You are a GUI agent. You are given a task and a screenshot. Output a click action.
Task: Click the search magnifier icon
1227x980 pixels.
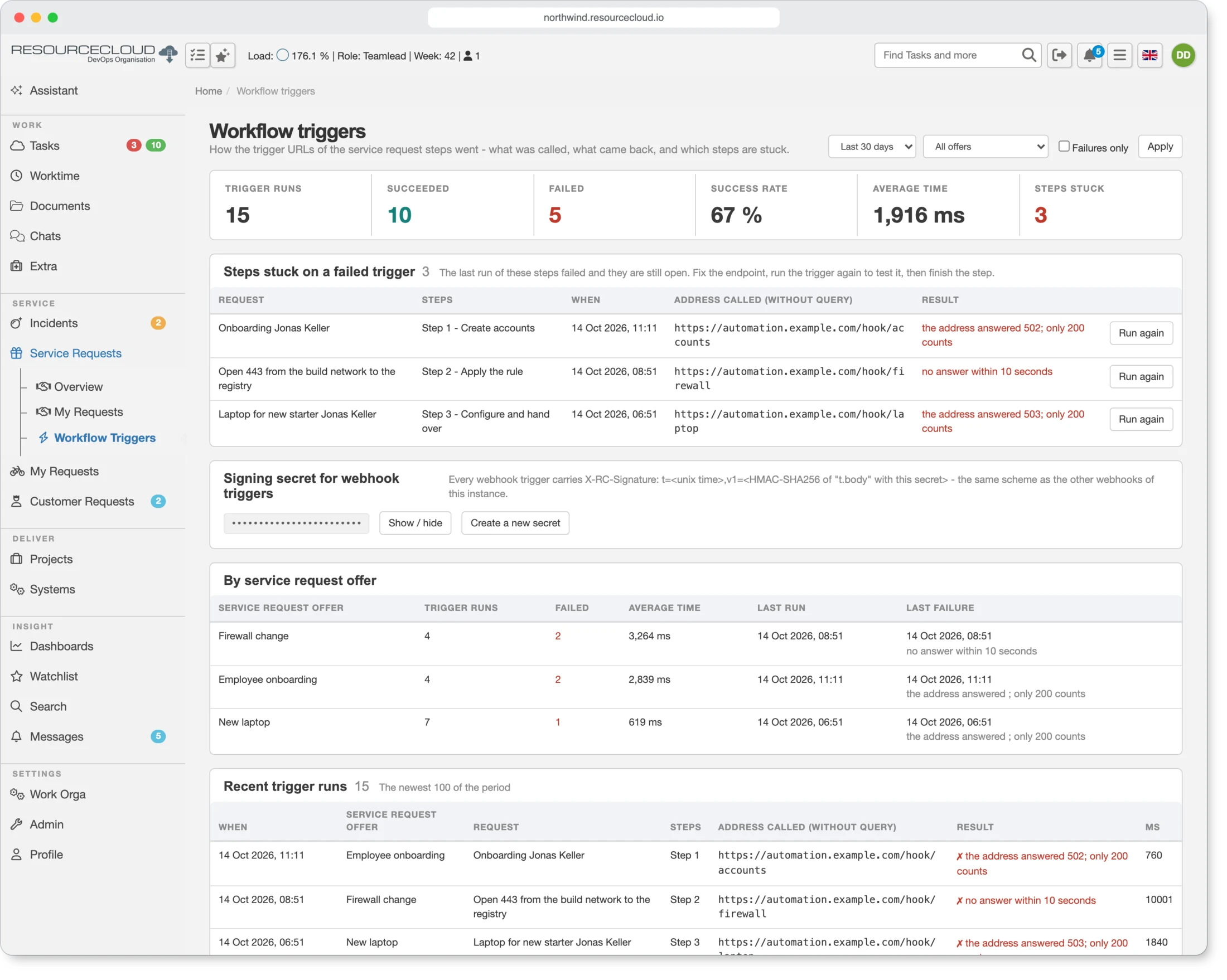[1028, 55]
